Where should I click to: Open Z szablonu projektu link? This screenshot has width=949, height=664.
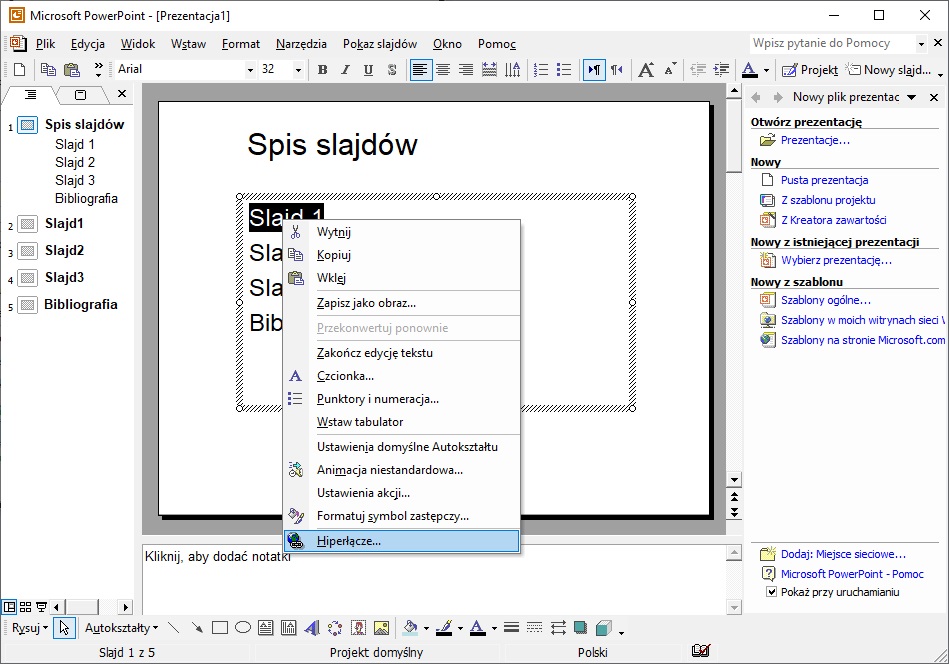[x=828, y=200]
